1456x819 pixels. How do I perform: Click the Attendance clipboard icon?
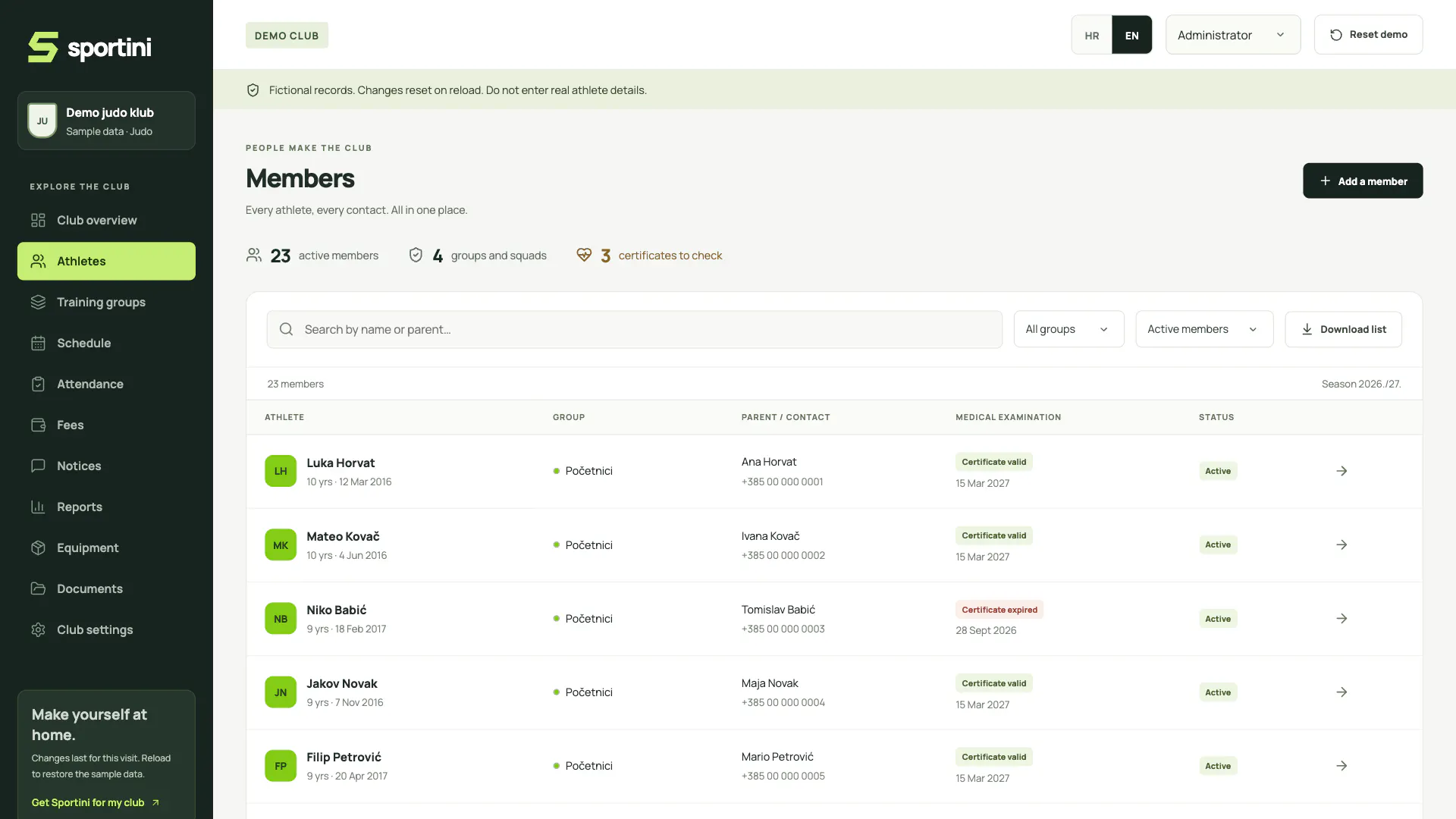coord(38,384)
